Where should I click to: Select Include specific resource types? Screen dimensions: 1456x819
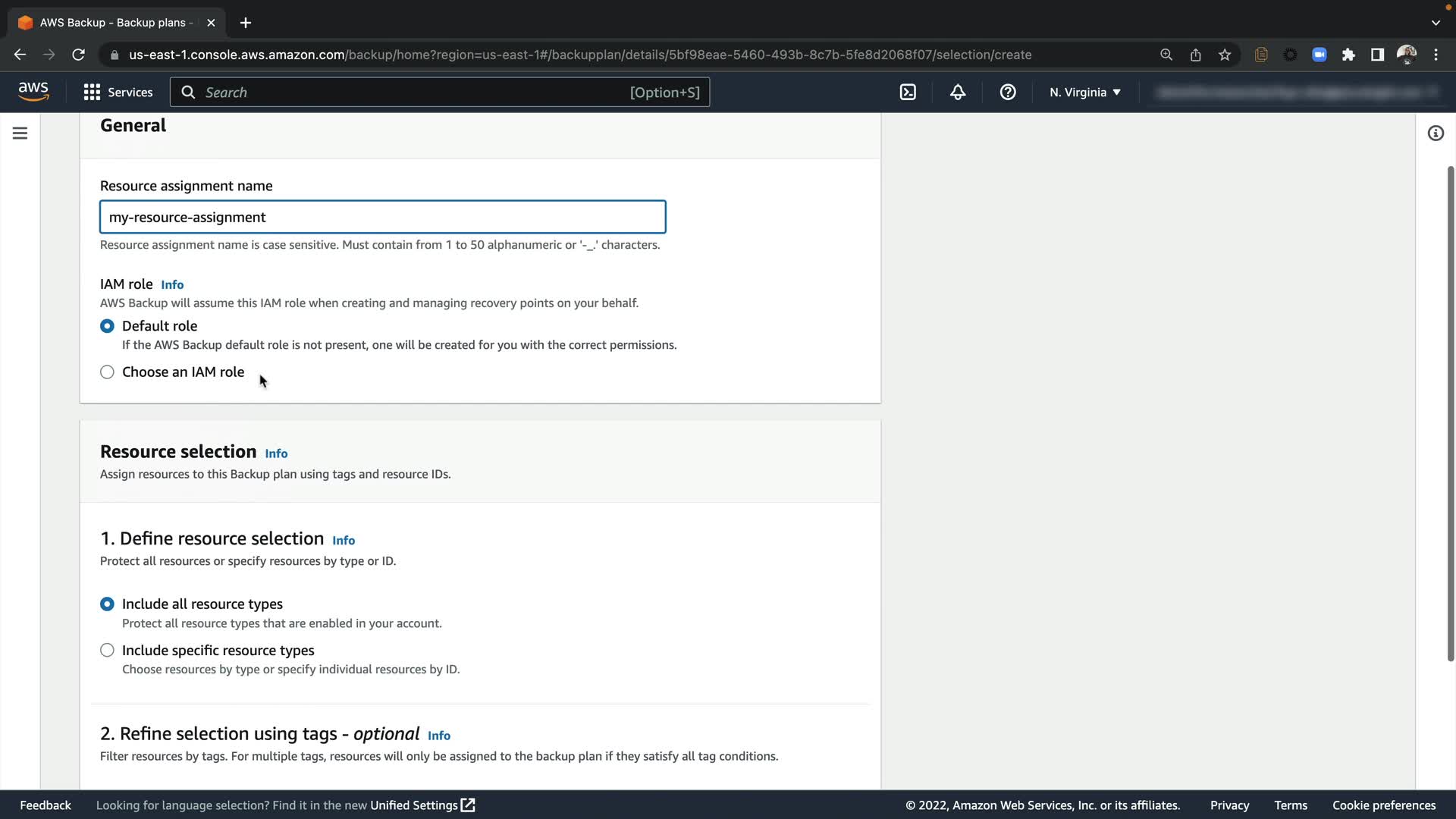(x=107, y=651)
